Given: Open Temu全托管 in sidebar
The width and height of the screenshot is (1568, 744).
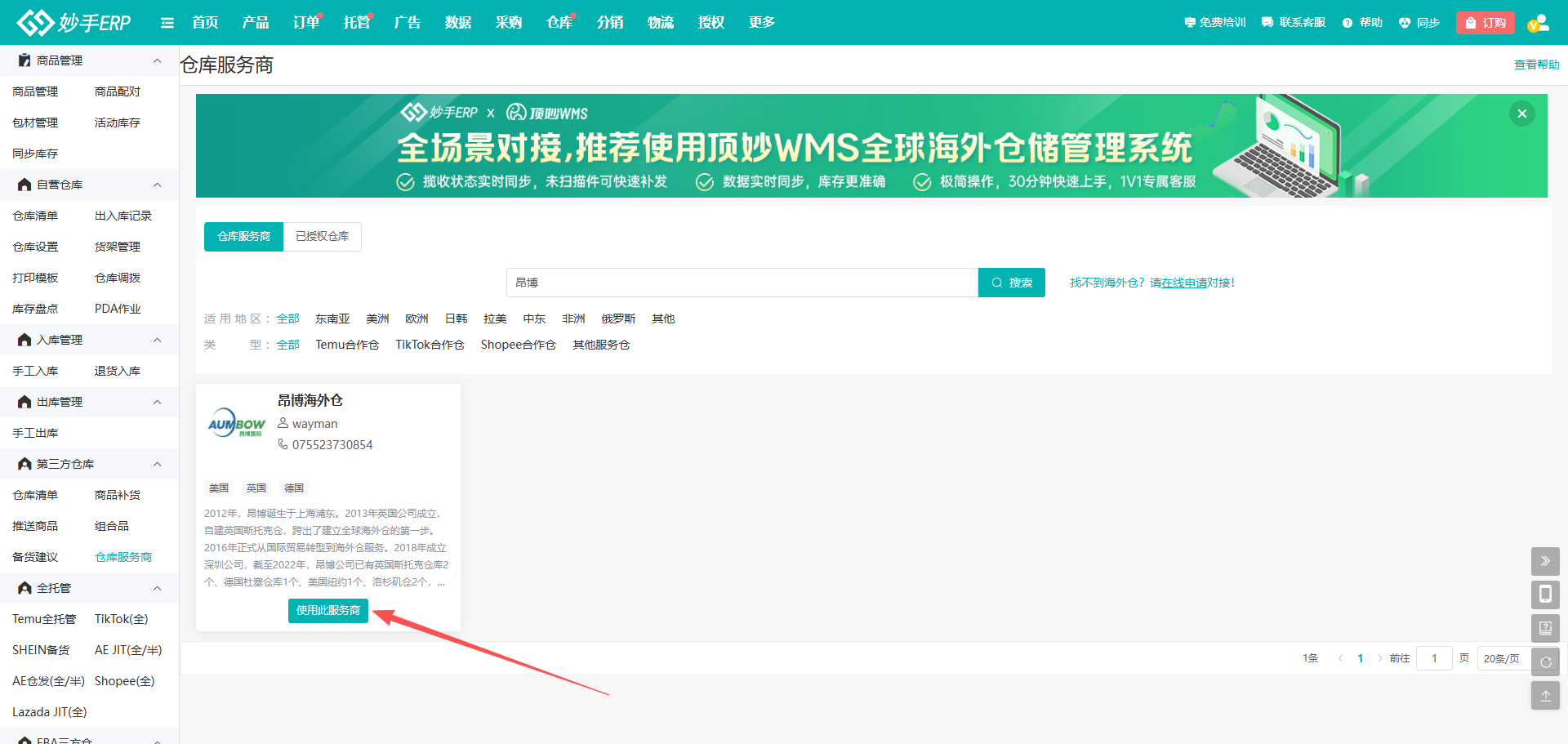Looking at the screenshot, I should [x=44, y=619].
